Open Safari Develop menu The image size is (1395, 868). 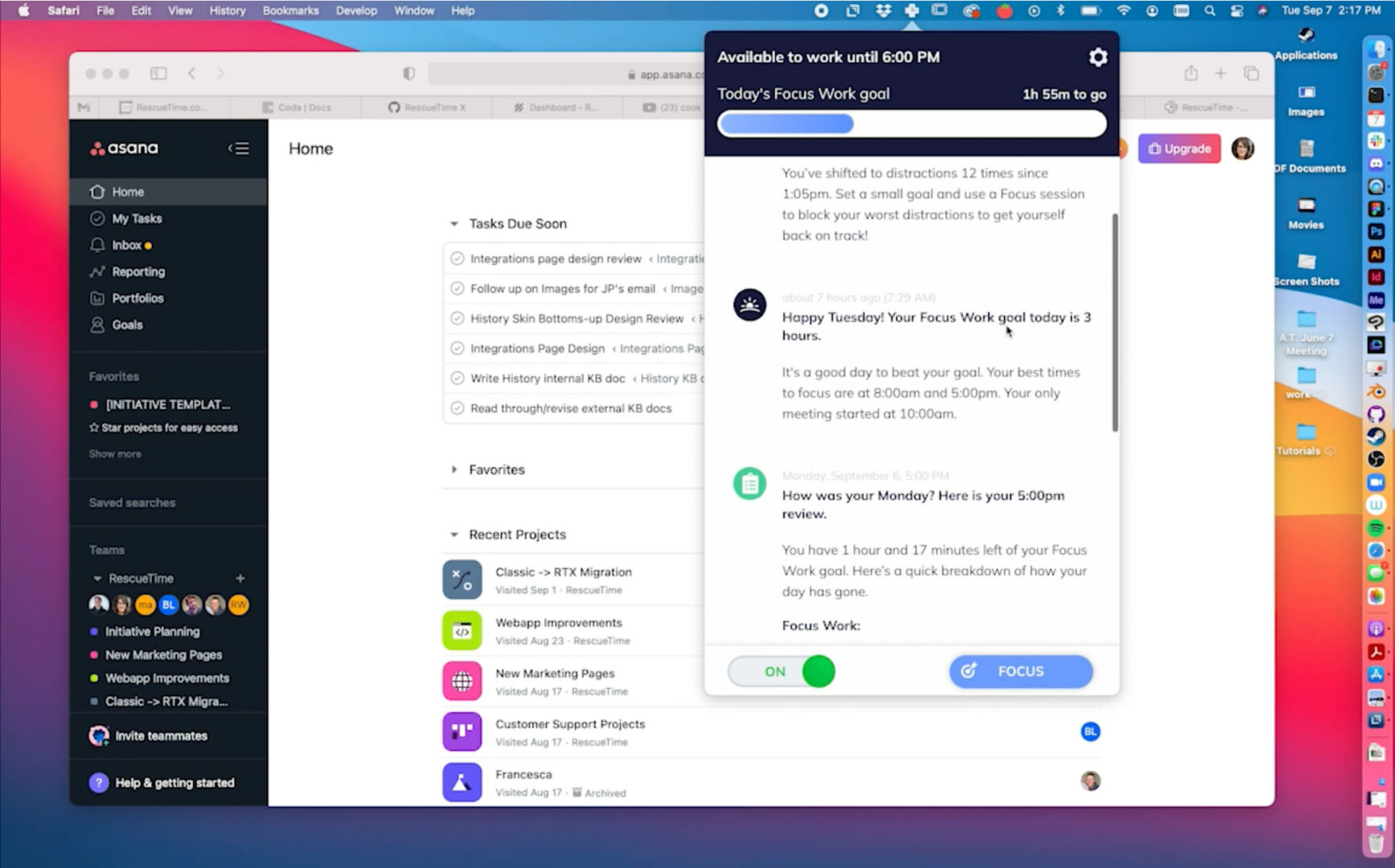[x=356, y=10]
